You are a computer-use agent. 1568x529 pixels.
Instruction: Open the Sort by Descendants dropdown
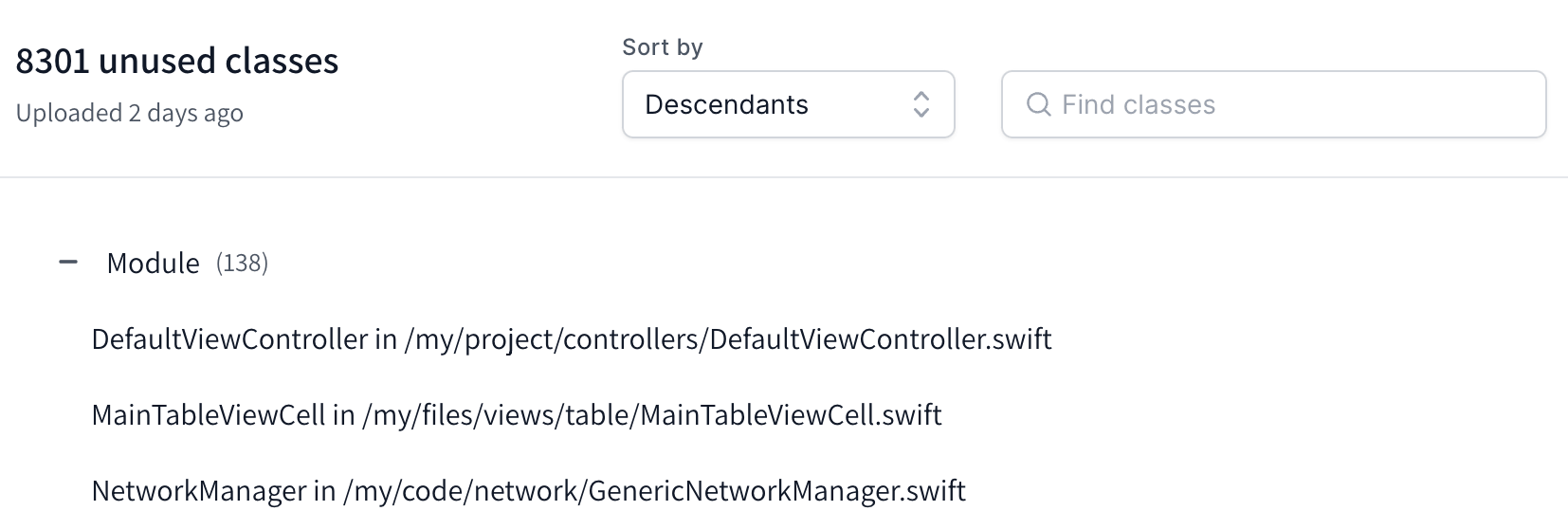[x=787, y=104]
